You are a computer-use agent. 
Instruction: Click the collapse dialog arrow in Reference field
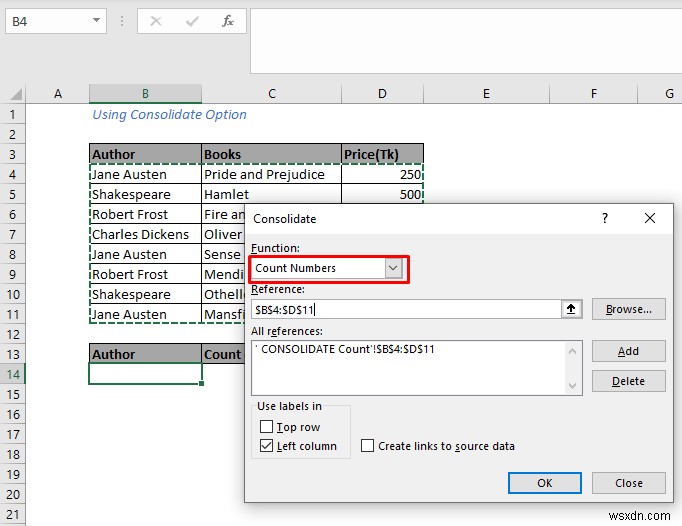click(x=571, y=309)
